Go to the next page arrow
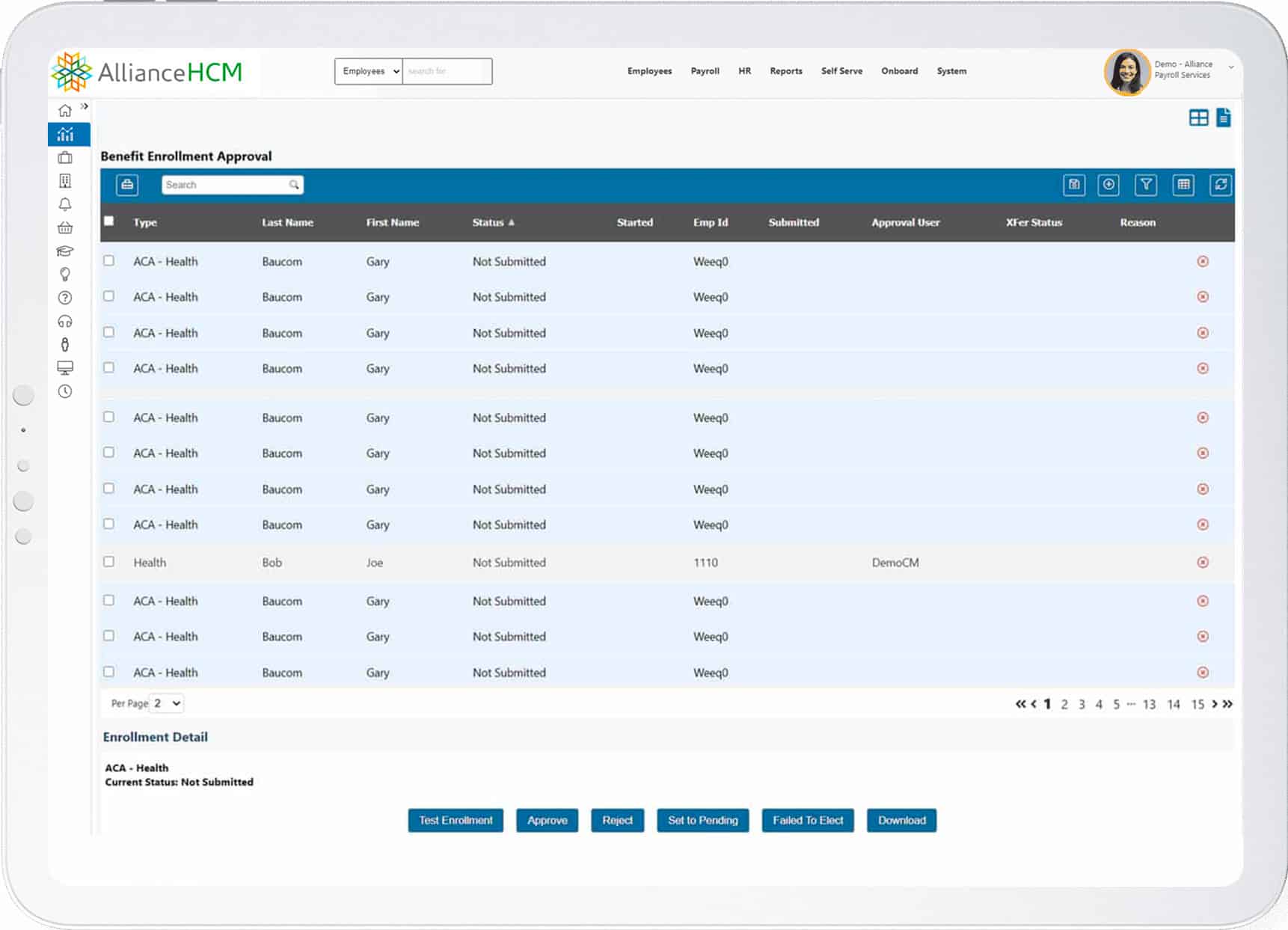This screenshot has height=930, width=1288. [1215, 704]
